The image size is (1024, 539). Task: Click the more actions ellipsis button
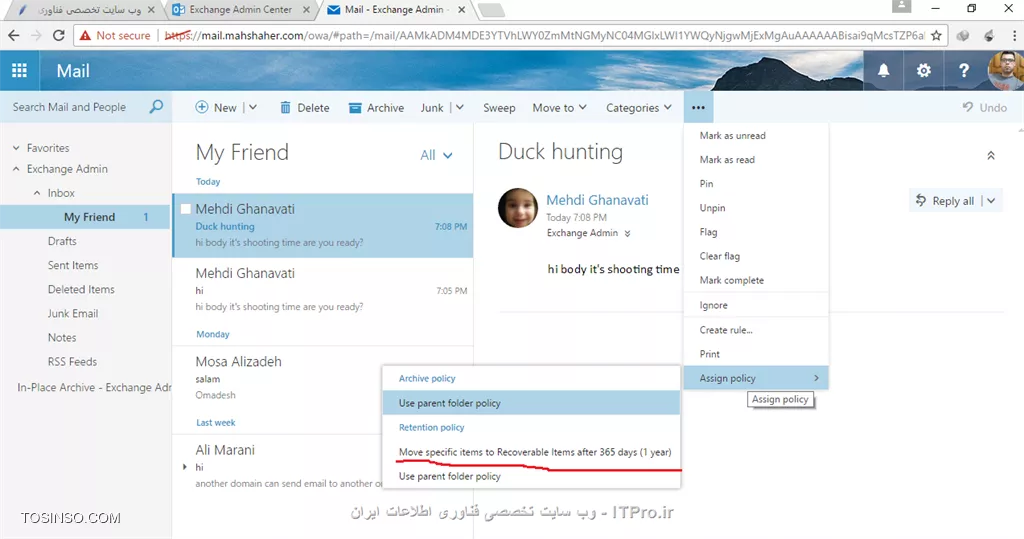click(698, 107)
